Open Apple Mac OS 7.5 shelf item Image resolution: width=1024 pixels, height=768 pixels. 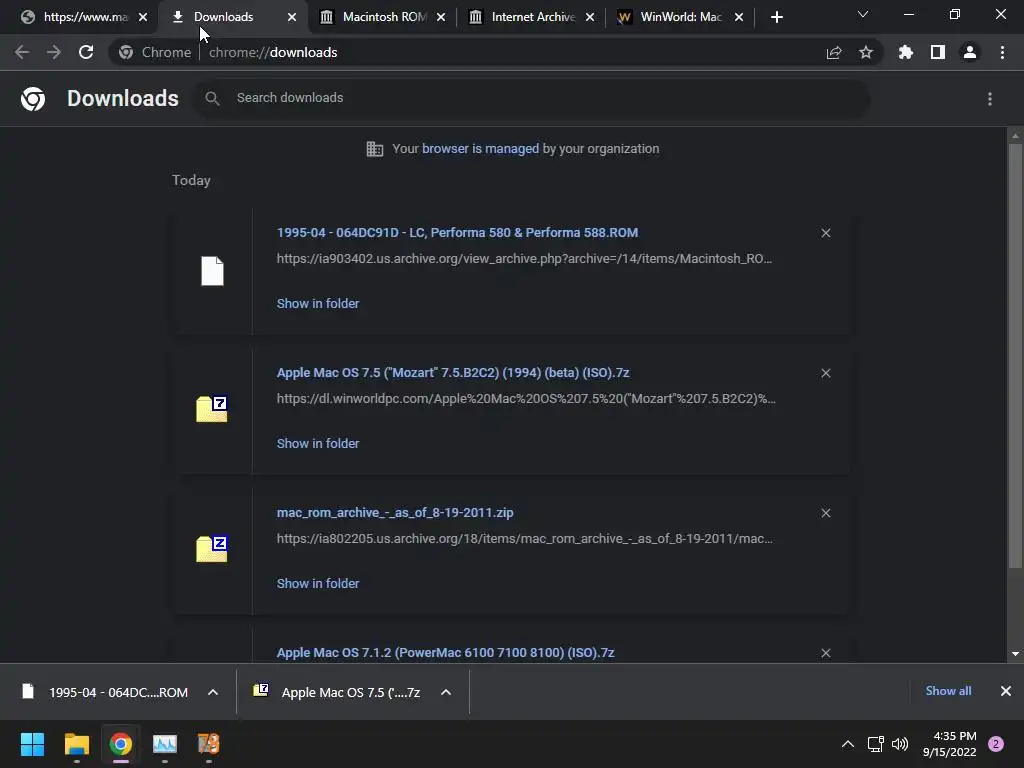(337, 692)
